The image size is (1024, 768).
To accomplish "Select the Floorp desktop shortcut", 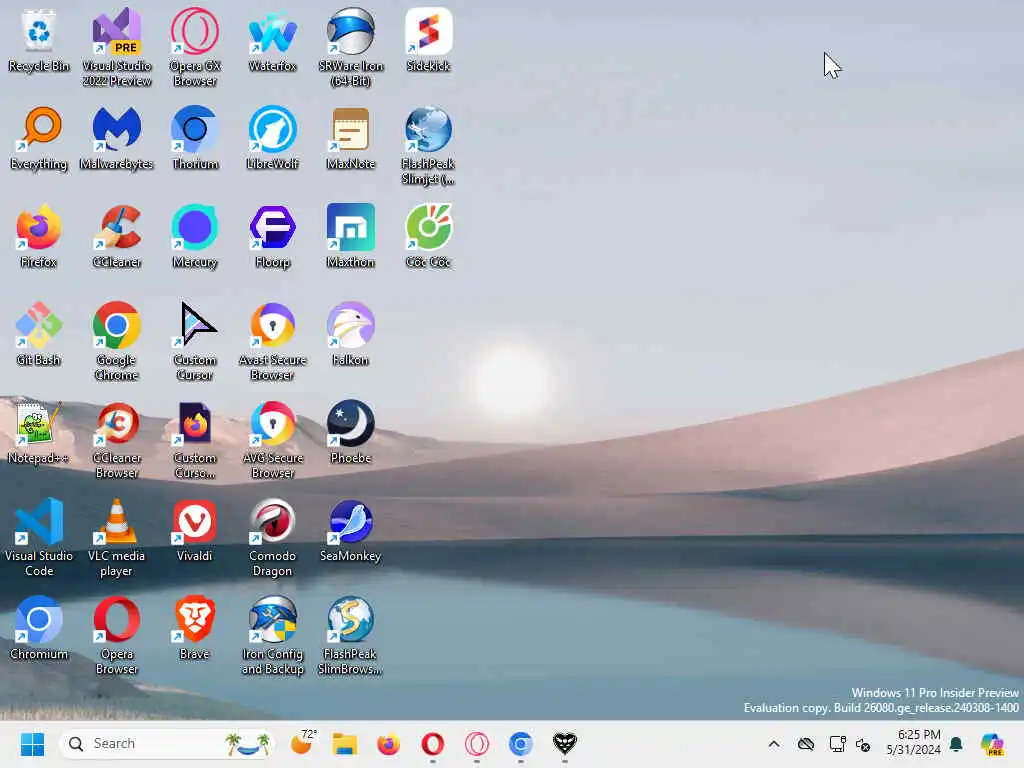I will pos(272,236).
